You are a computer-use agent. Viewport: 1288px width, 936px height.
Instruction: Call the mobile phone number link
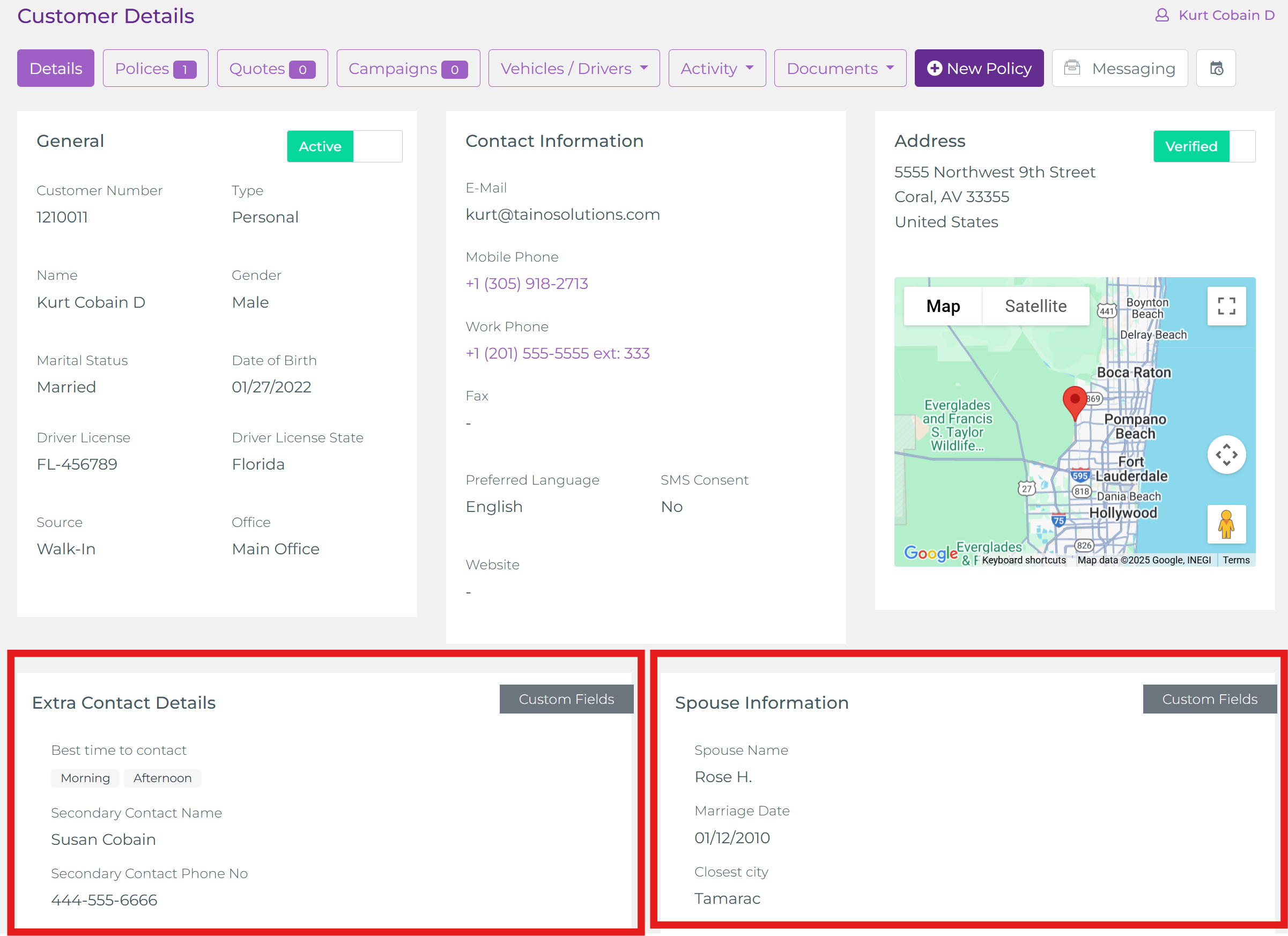(x=527, y=283)
